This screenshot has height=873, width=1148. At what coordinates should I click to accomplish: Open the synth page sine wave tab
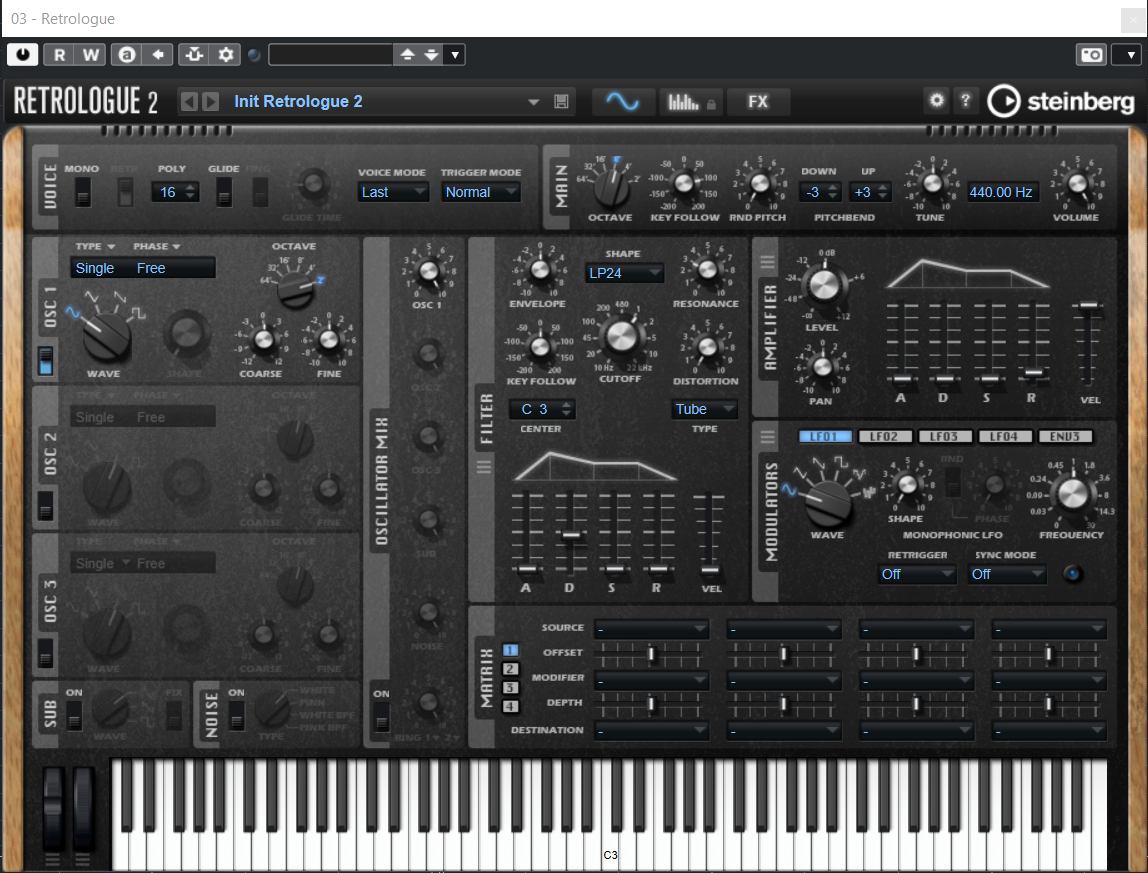622,102
